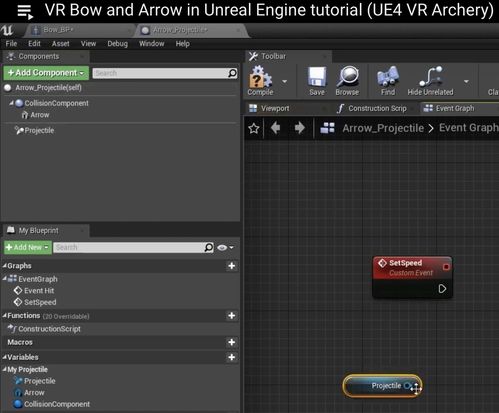Viewport: 499px width, 413px height.
Task: Click the magnifier icon in Components search
Action: 232,73
